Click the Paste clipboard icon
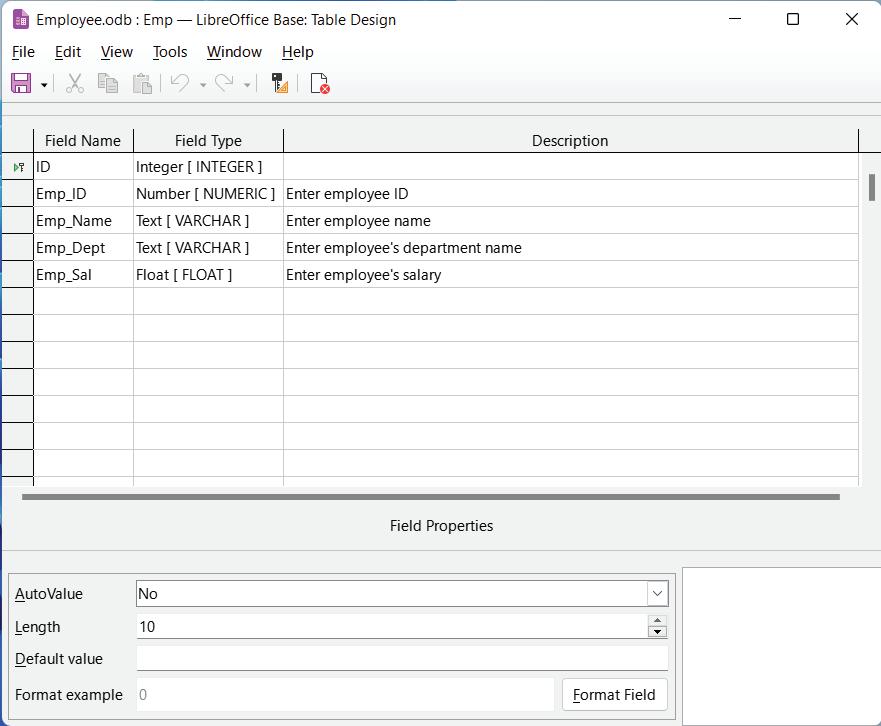Viewport: 881px width, 726px height. 142,83
